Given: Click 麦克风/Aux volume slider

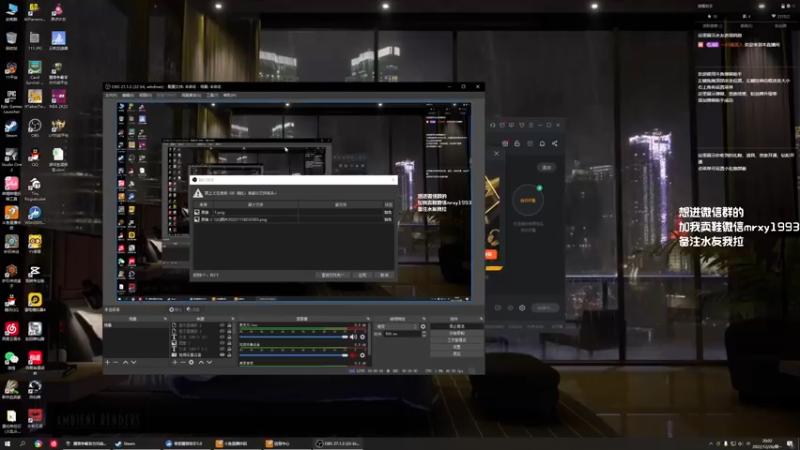Looking at the screenshot, I should pyautogui.click(x=293, y=337).
